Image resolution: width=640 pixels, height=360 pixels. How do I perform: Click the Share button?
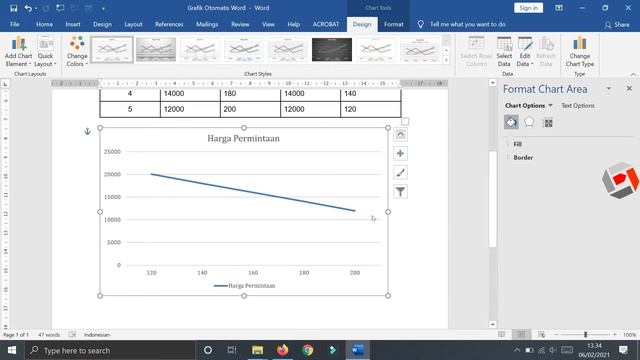pos(617,25)
